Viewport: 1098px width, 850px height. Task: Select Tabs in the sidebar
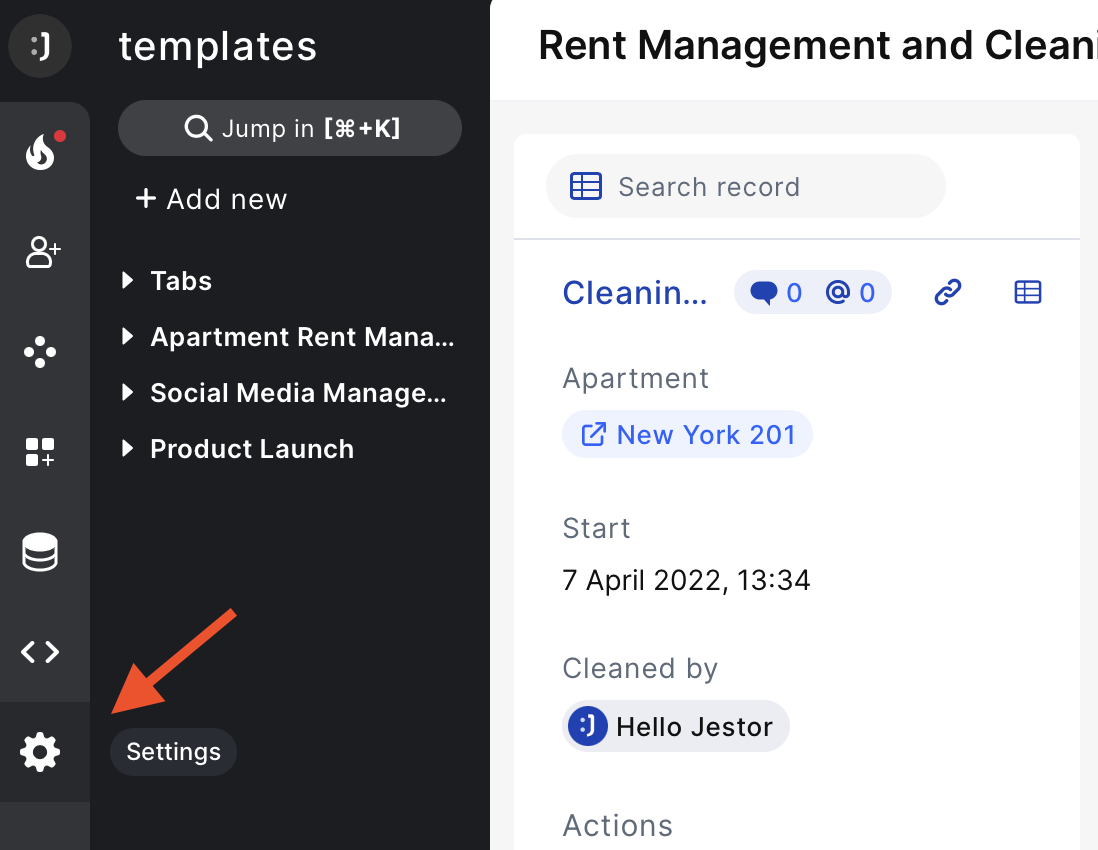[x=181, y=281]
